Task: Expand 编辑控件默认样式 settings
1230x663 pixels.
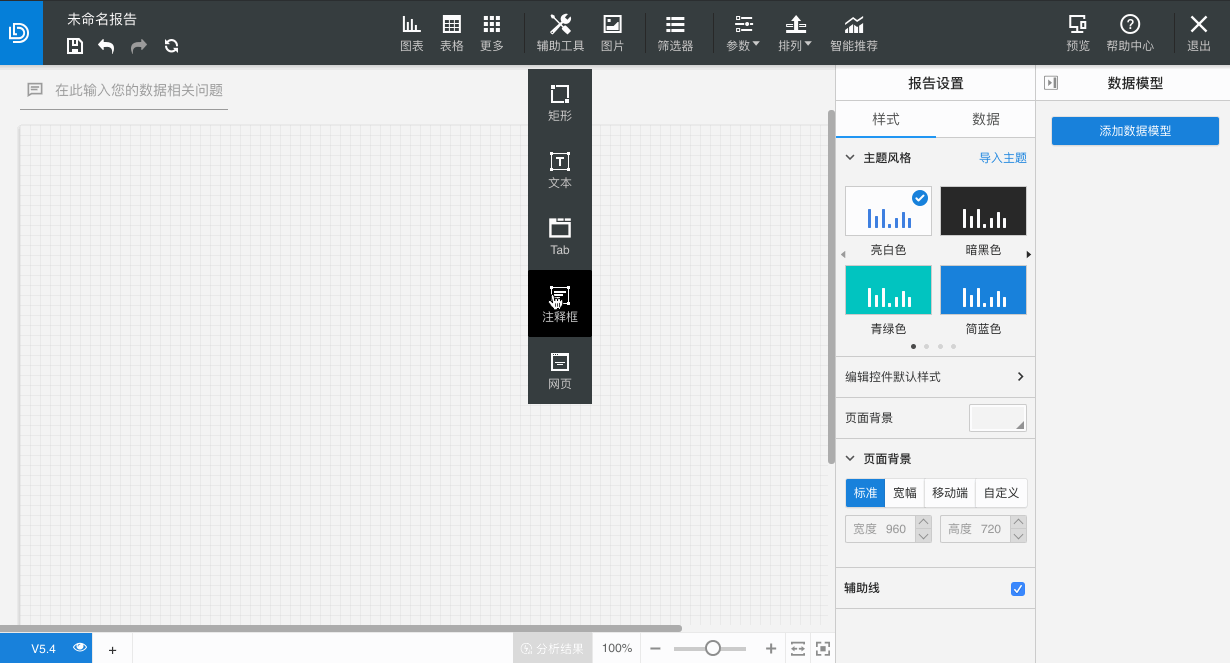Action: pos(935,377)
